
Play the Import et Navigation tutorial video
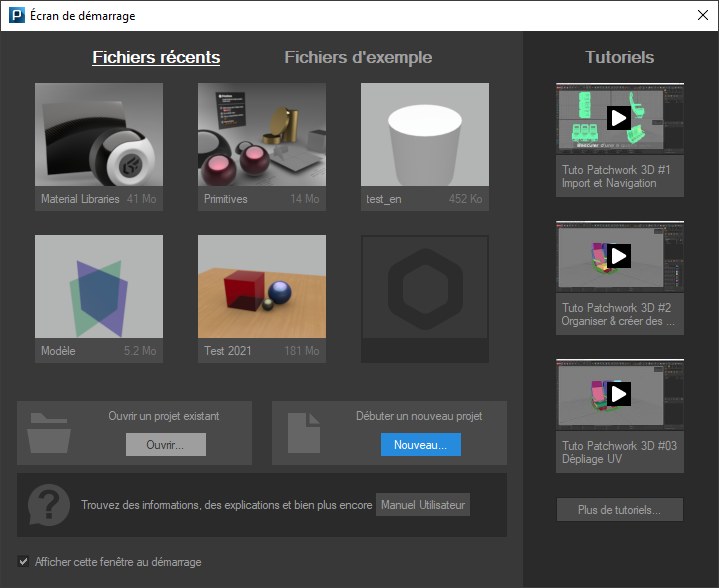coord(619,118)
